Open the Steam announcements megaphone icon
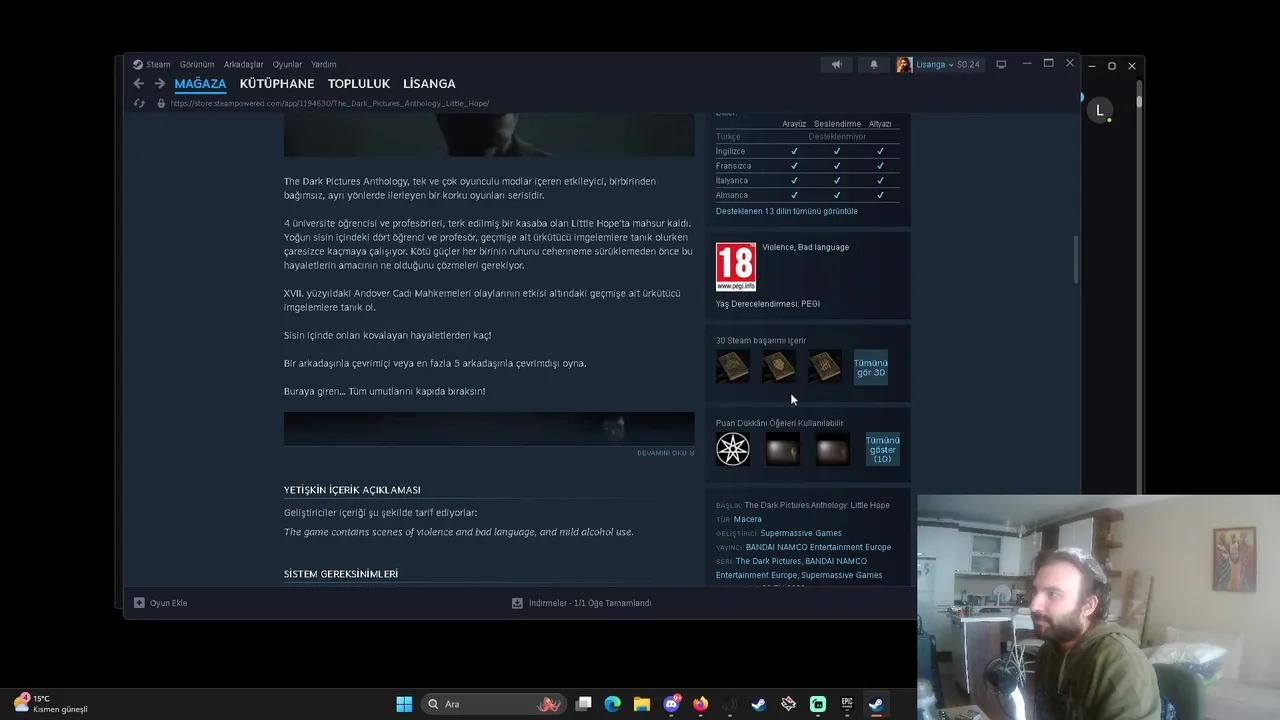 click(837, 64)
